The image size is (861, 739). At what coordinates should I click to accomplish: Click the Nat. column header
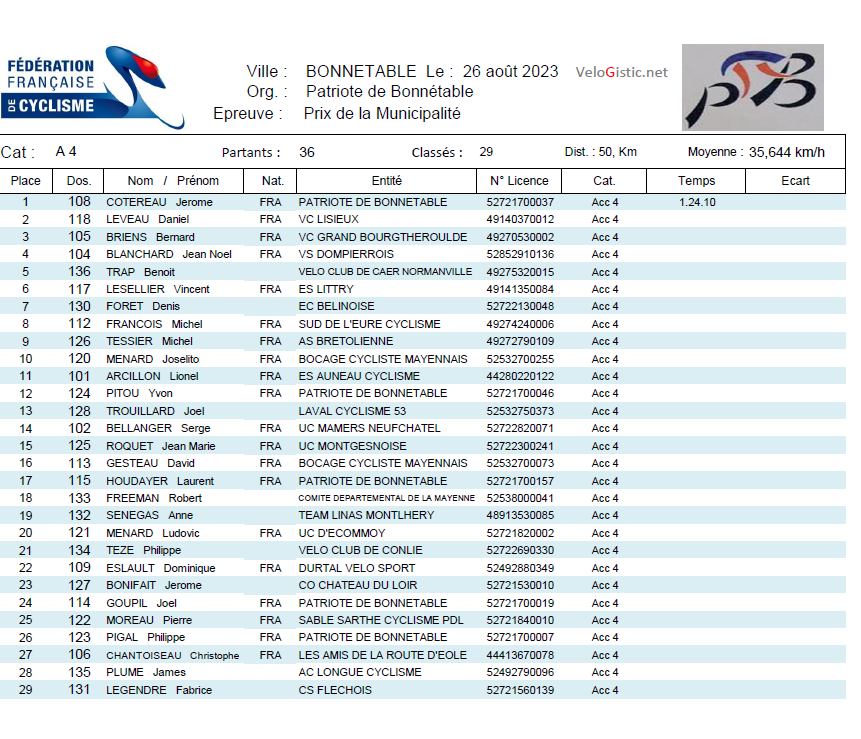pos(272,181)
